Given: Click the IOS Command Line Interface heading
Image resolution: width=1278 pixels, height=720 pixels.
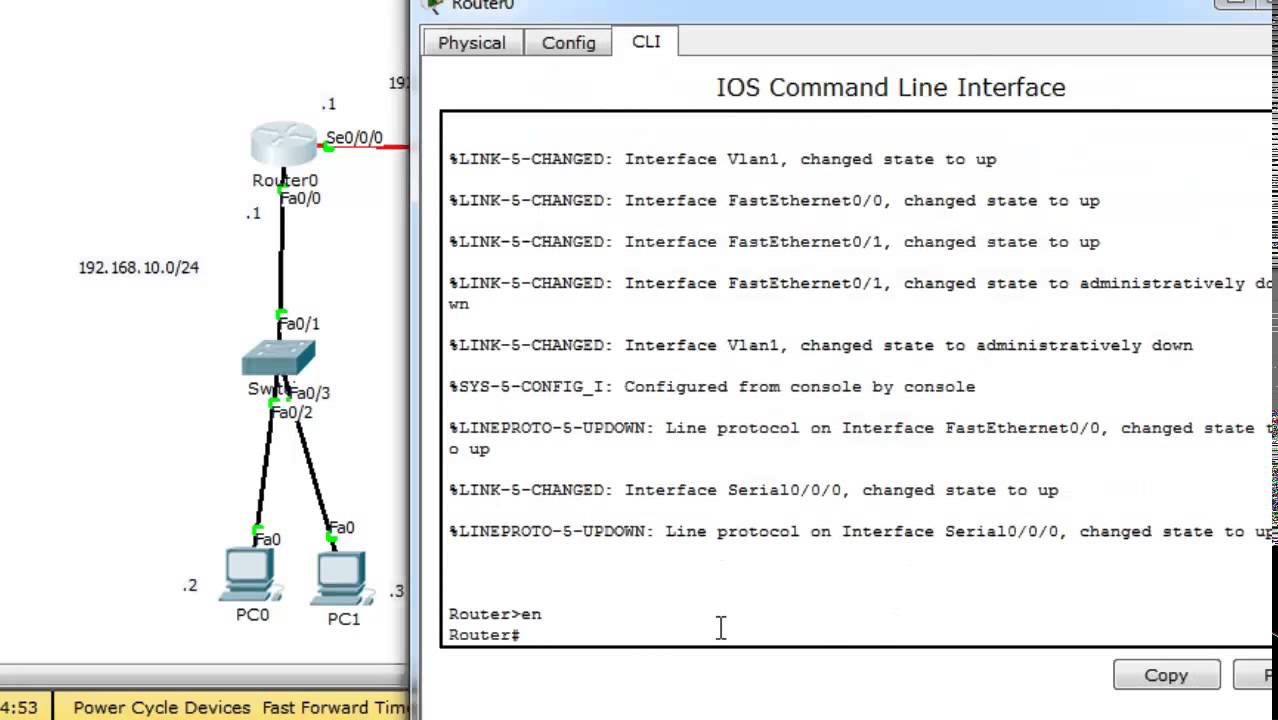Looking at the screenshot, I should [x=891, y=87].
